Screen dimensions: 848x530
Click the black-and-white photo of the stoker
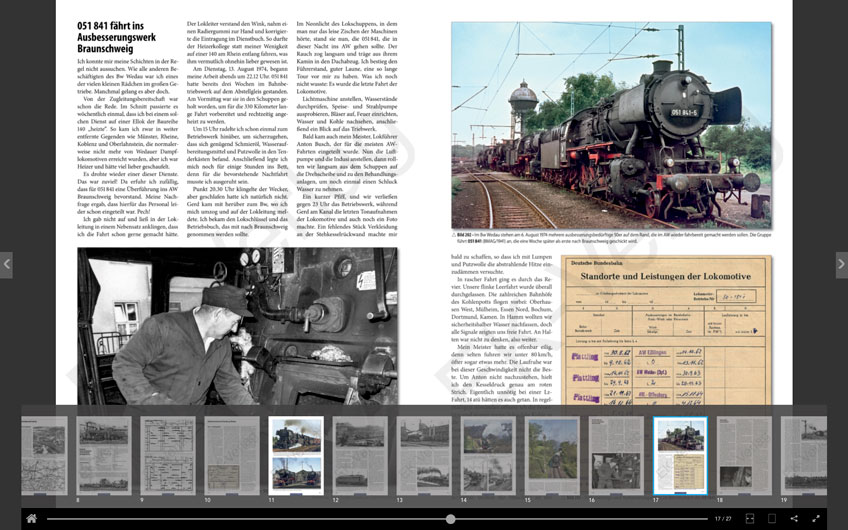[x=237, y=326]
